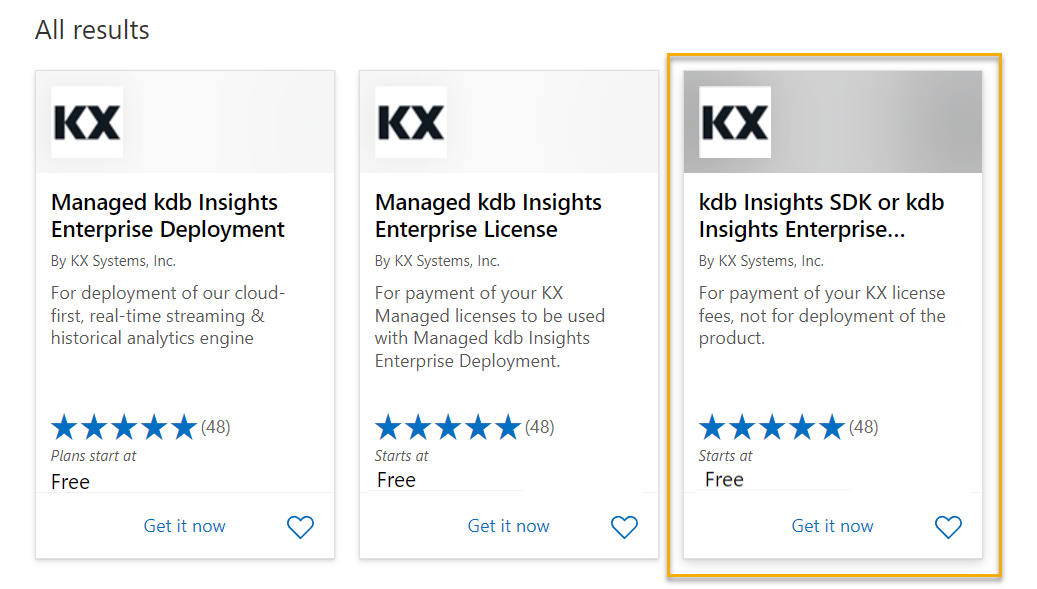The height and width of the screenshot is (589, 1037).
Task: Click KX logo on kdb Insights SDK card
Action: [x=735, y=122]
